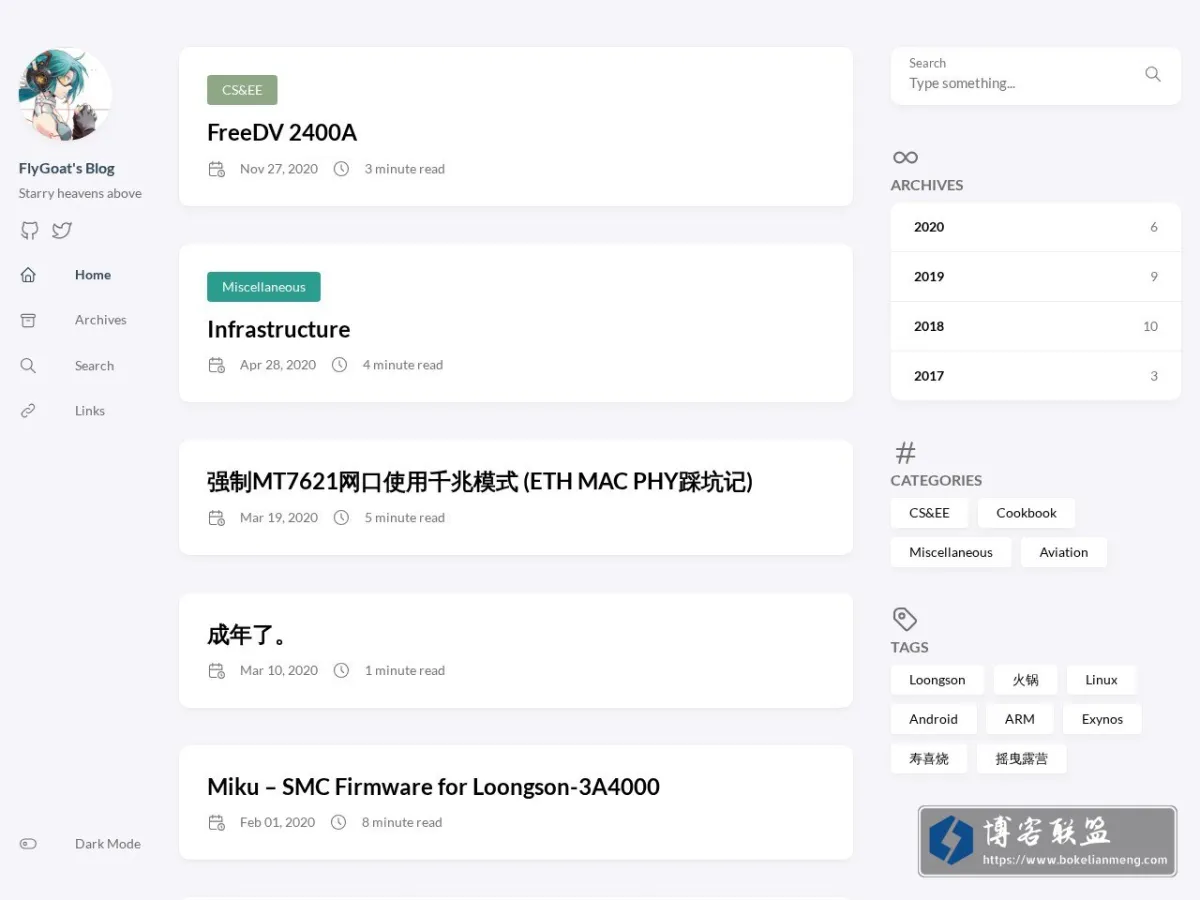This screenshot has height=900, width=1200.
Task: Click the calendar icon beside Mar 19, 2020
Action: [216, 518]
